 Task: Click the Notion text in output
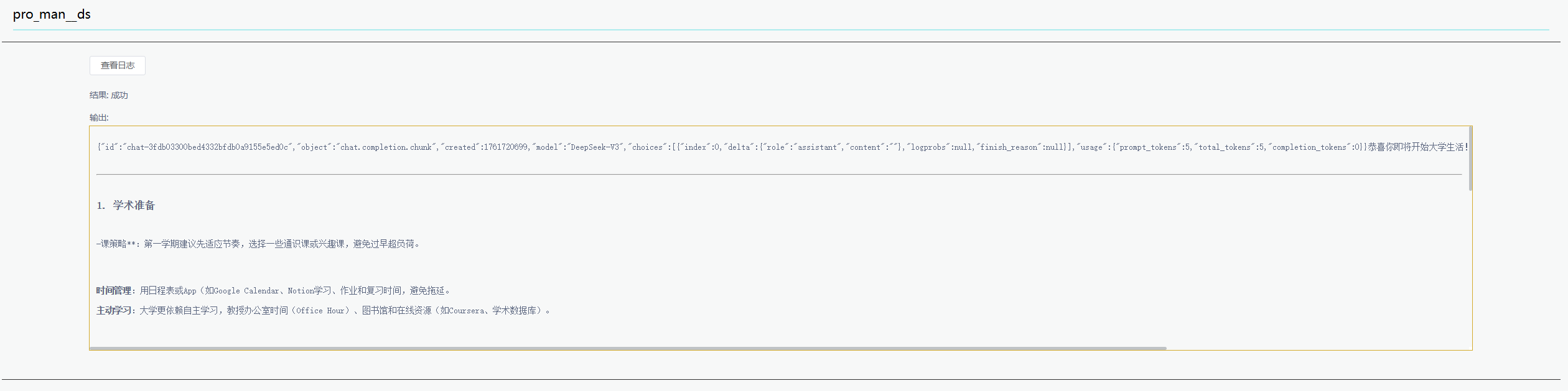(301, 290)
